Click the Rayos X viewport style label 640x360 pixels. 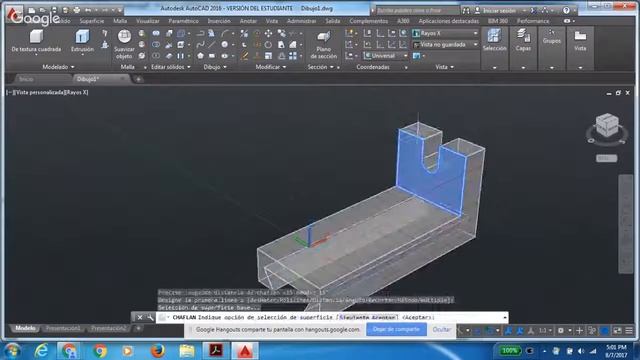pyautogui.click(x=77, y=92)
